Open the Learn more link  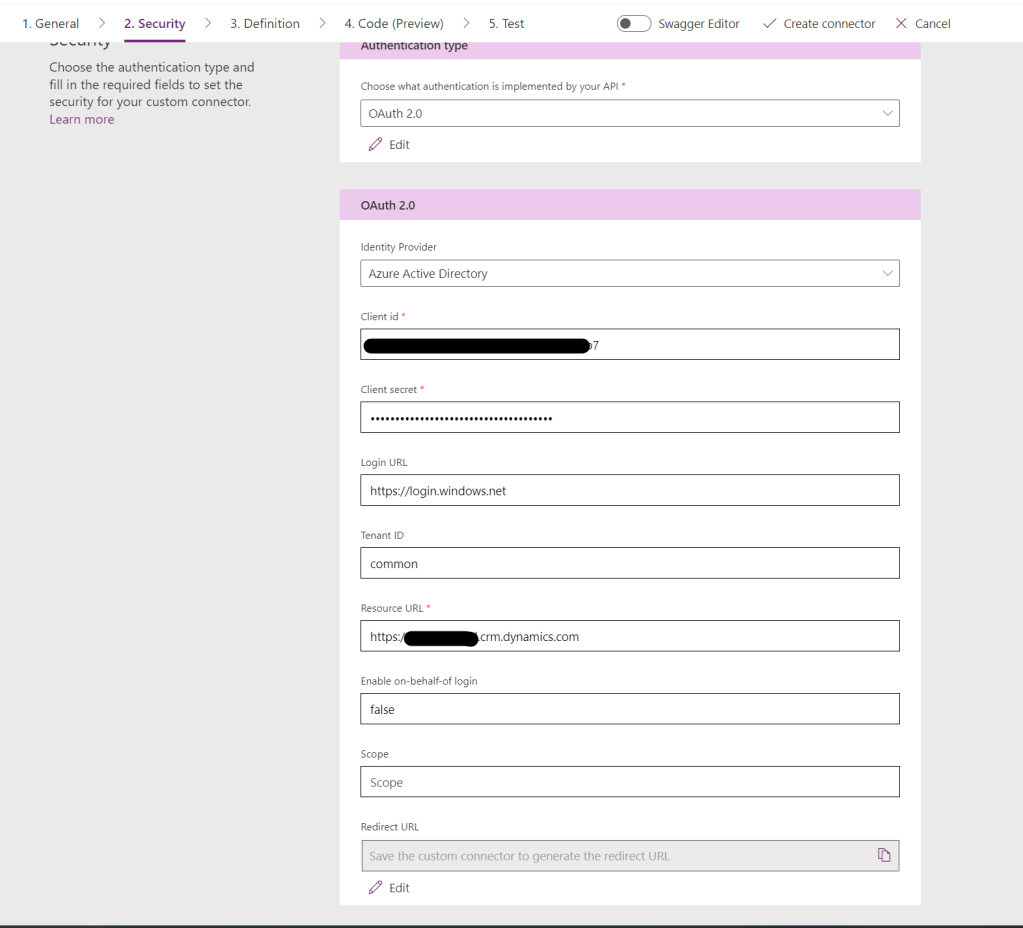pyautogui.click(x=81, y=119)
